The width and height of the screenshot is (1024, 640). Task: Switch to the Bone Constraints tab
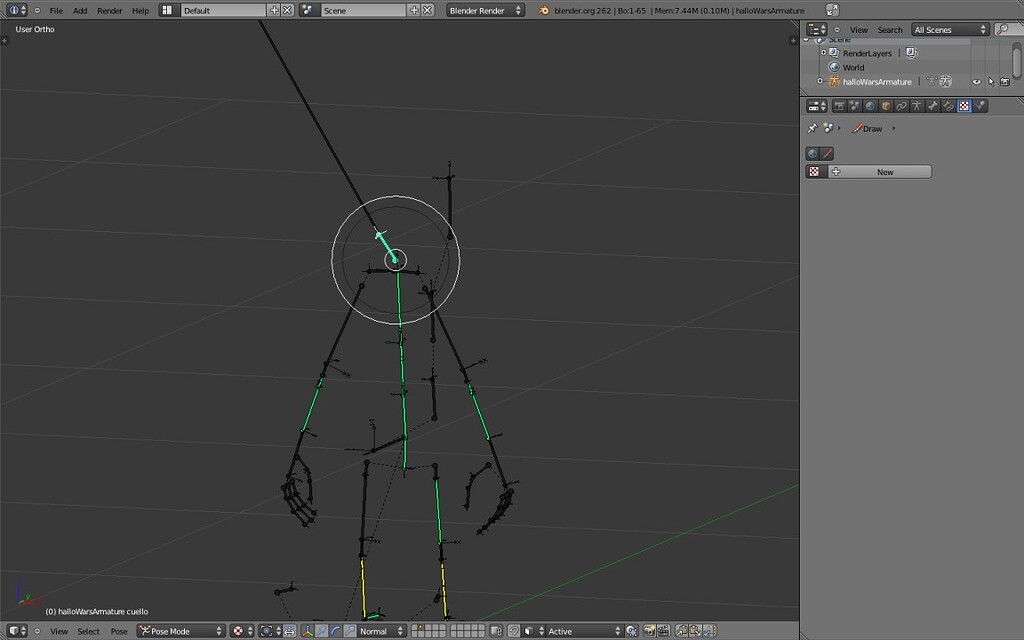pos(949,106)
